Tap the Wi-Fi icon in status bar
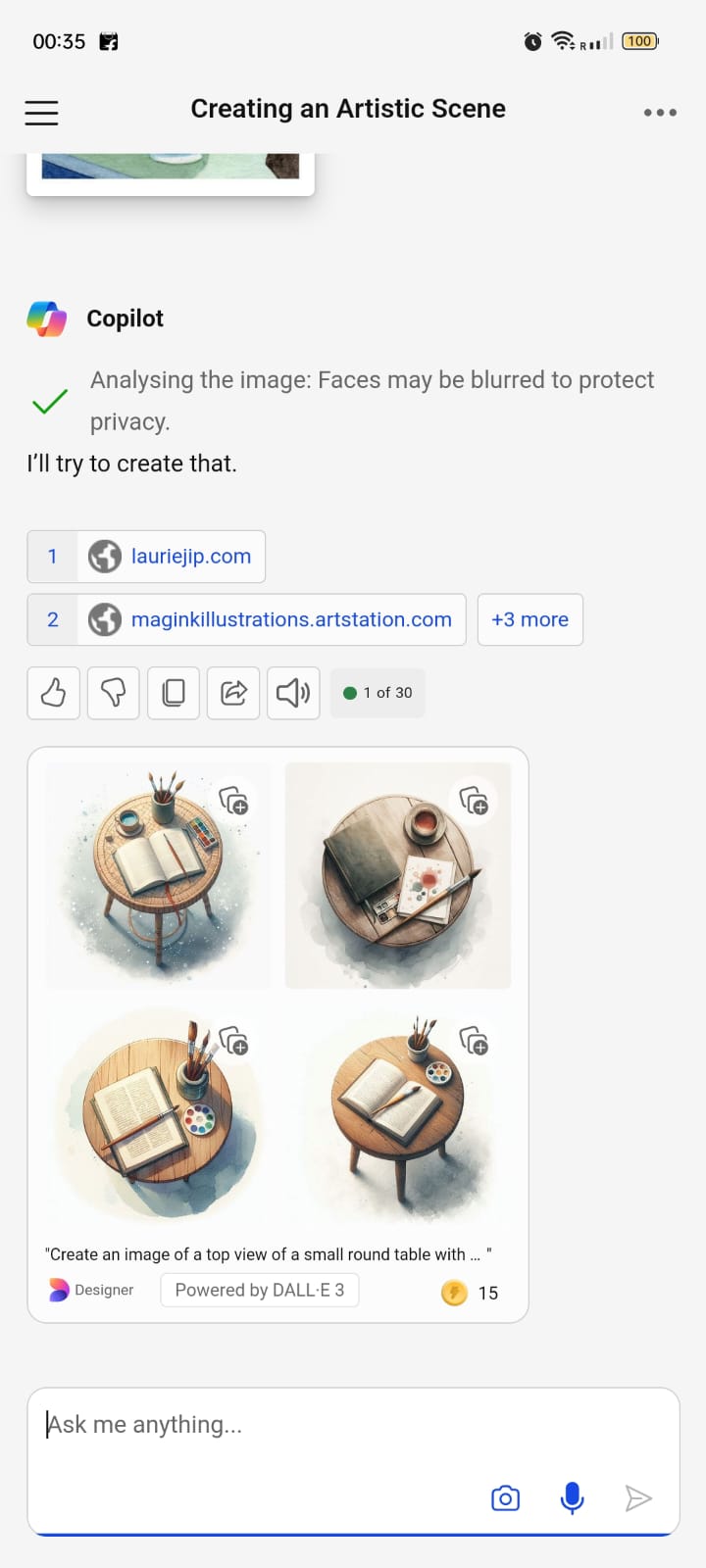This screenshot has height=1568, width=706. click(x=563, y=40)
